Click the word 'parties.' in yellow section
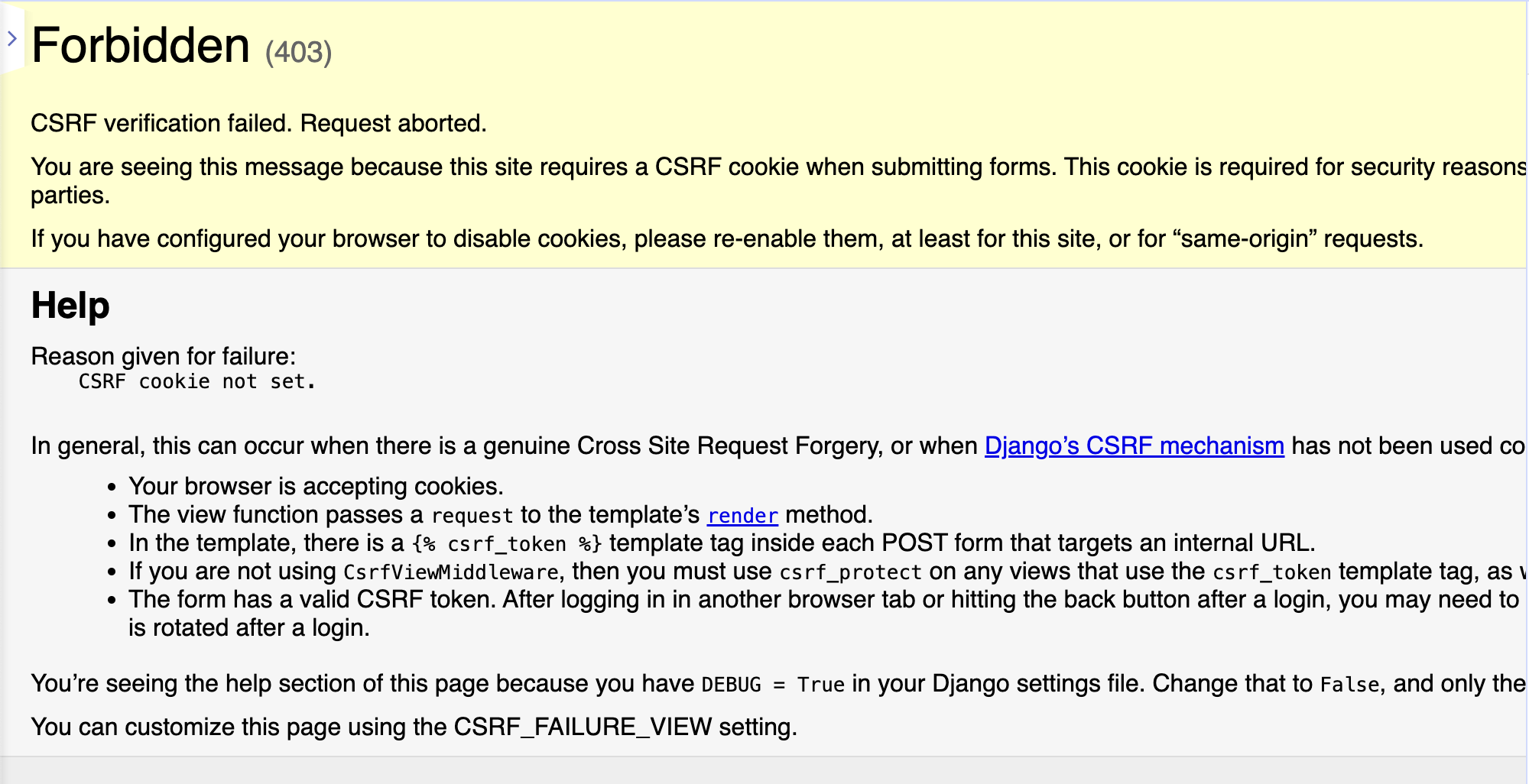 click(70, 196)
